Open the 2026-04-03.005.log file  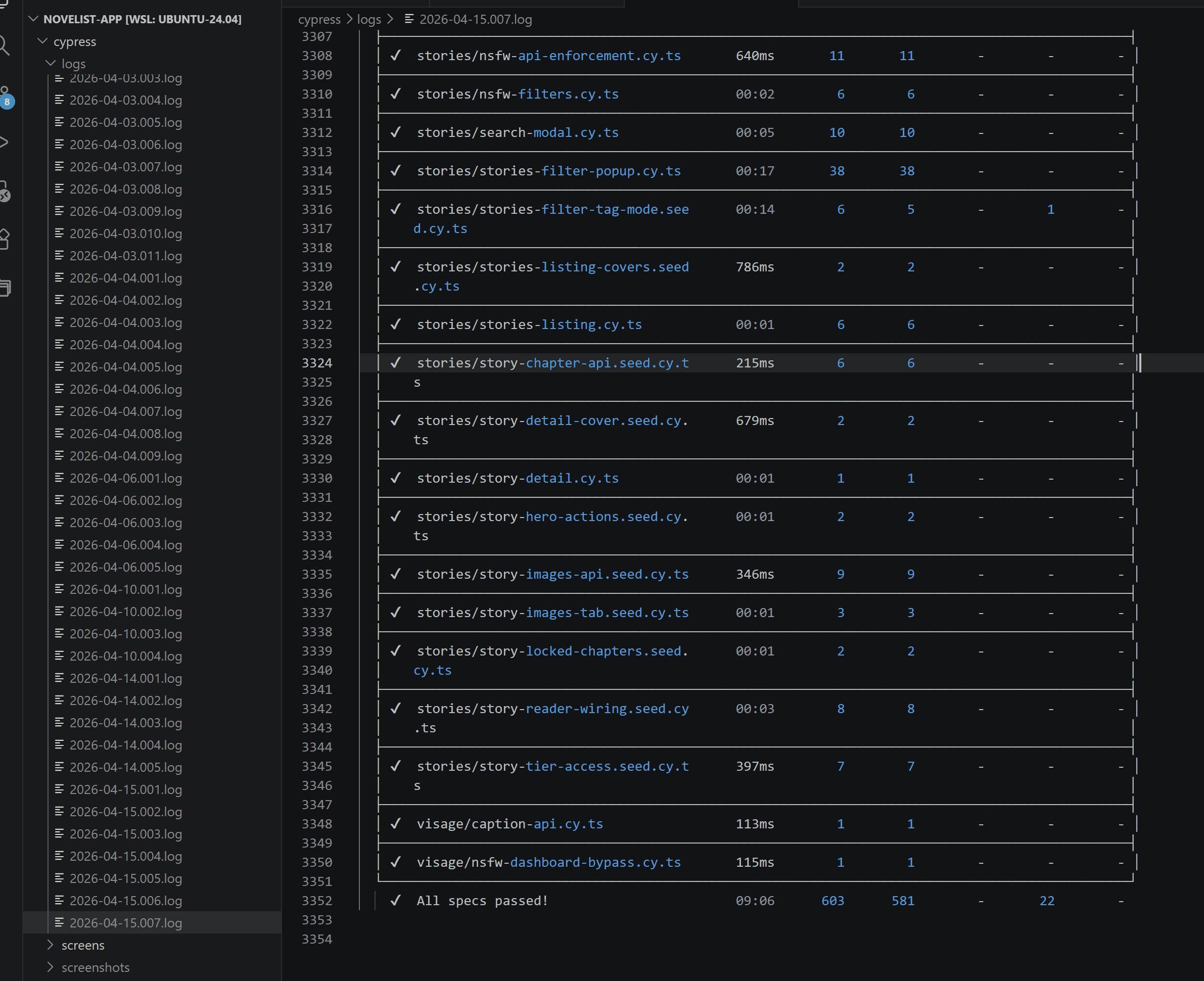(125, 122)
